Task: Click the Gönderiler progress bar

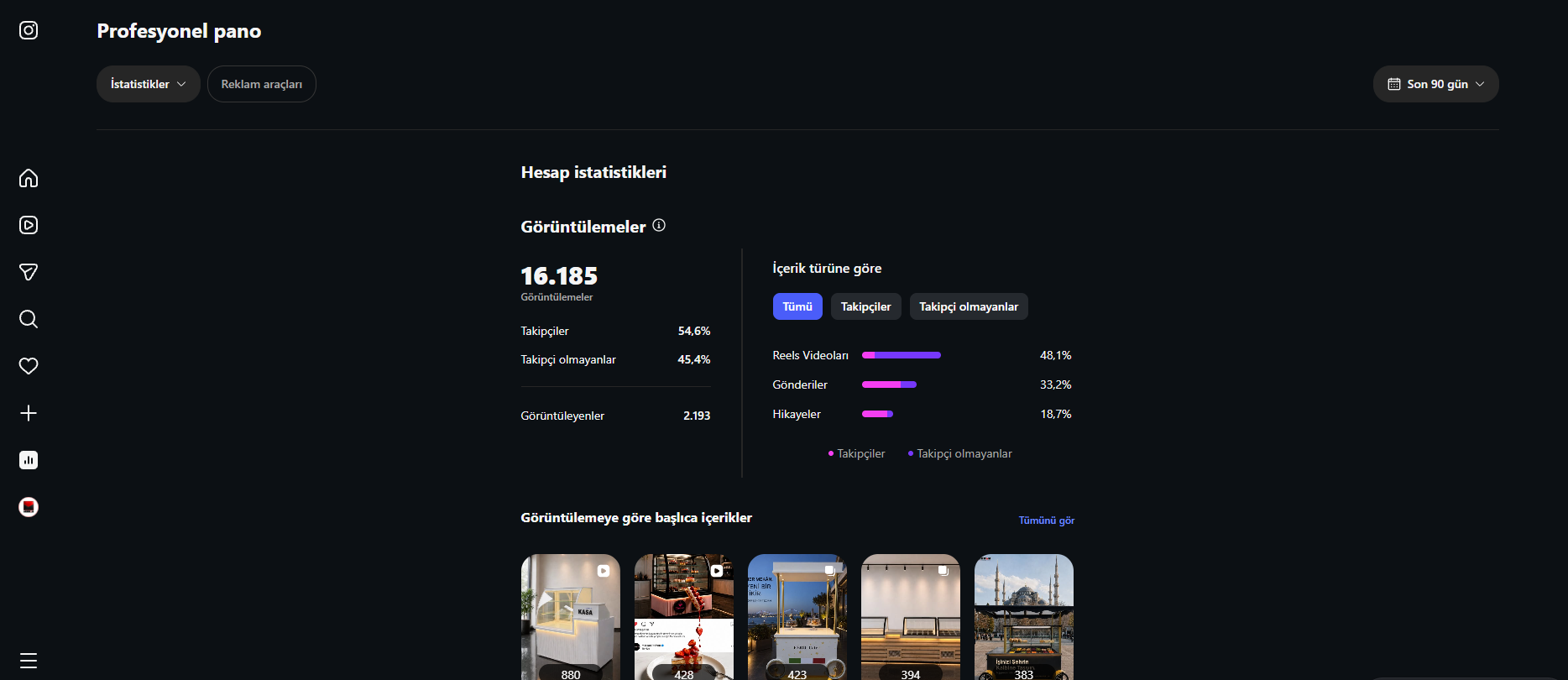Action: (889, 384)
